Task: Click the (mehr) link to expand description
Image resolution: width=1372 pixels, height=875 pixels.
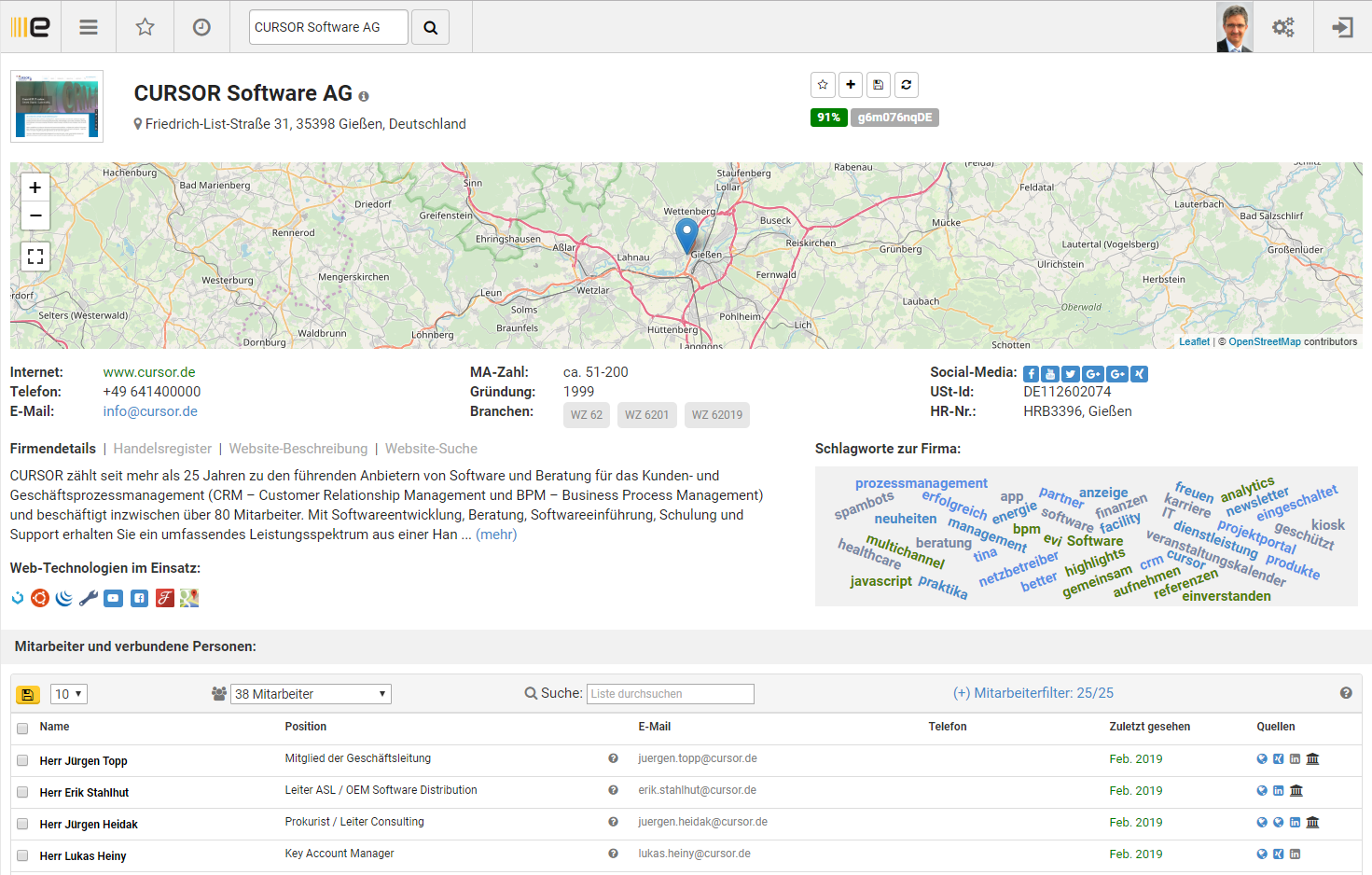Action: tap(496, 535)
